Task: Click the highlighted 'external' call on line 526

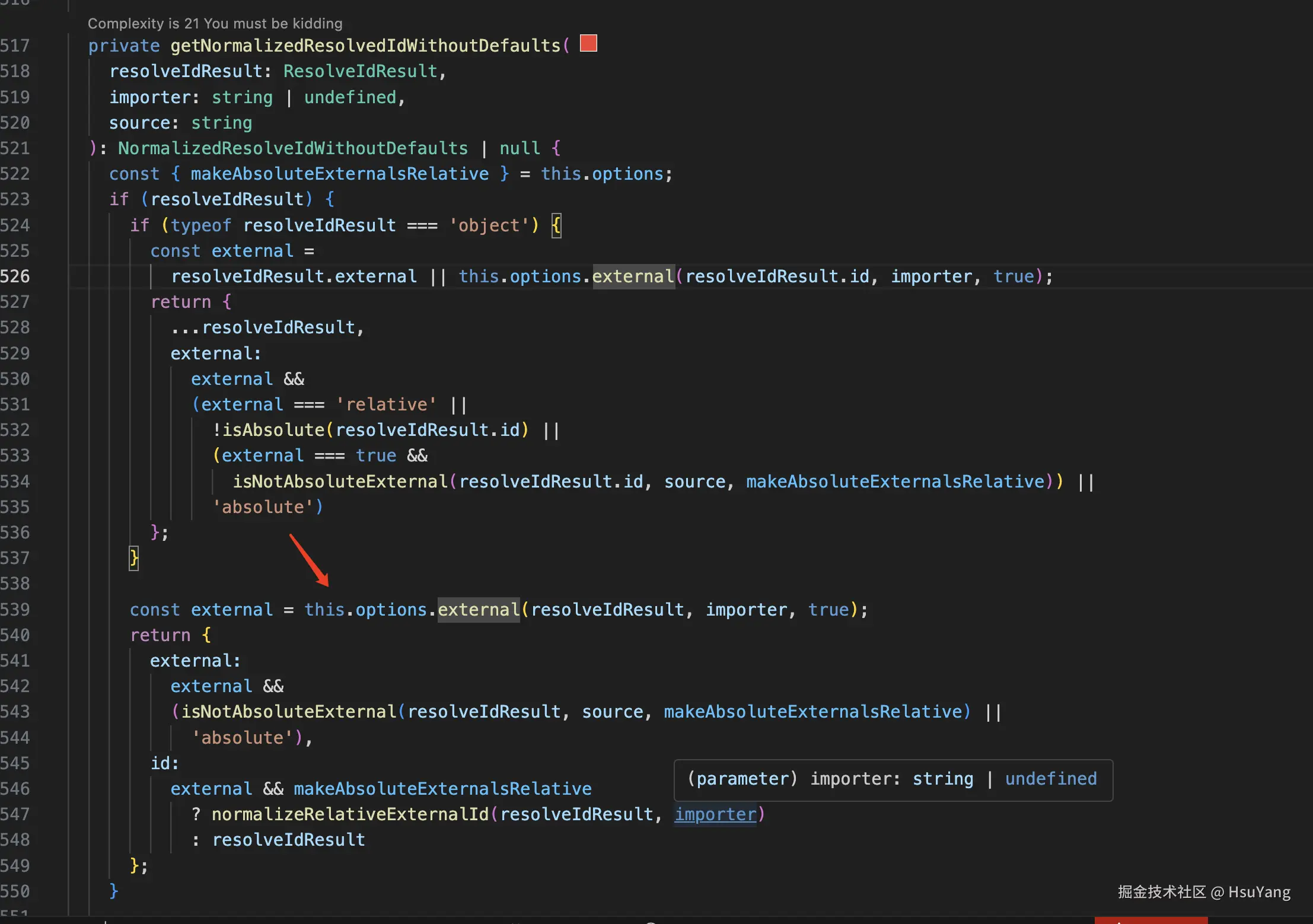Action: pyautogui.click(x=633, y=276)
